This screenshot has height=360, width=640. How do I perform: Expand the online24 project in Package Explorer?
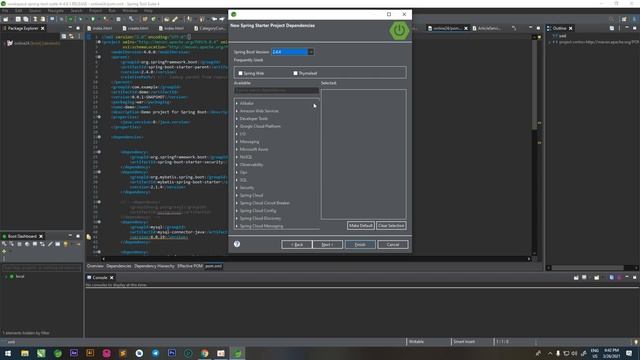(4, 43)
